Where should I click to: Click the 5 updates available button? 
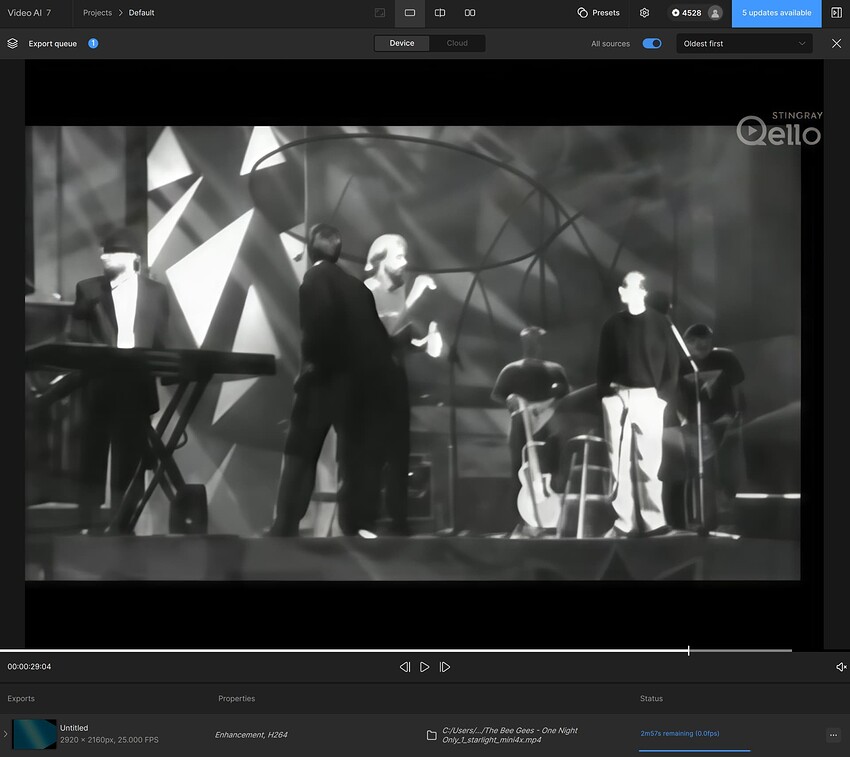click(x=776, y=13)
